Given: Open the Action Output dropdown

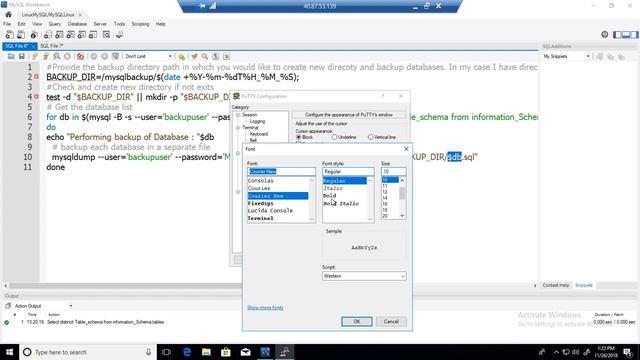Looking at the screenshot, I should click(x=43, y=306).
